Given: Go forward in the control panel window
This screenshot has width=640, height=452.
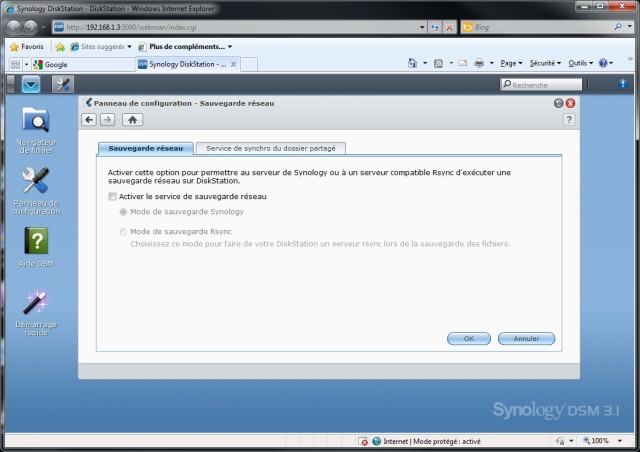Looking at the screenshot, I should click(107, 120).
